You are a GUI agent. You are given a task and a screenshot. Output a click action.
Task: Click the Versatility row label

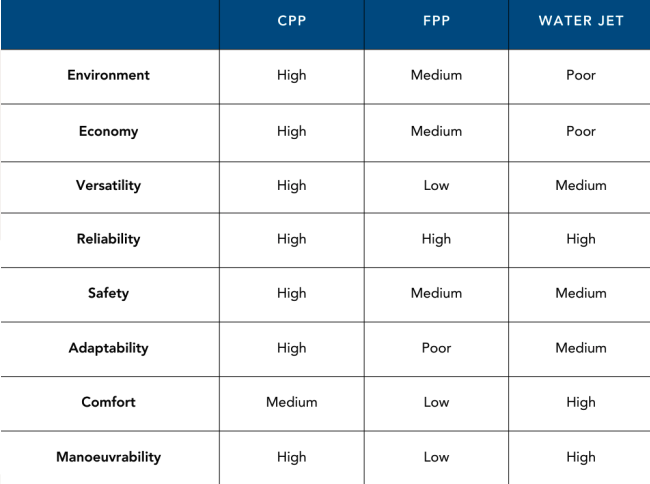[108, 185]
